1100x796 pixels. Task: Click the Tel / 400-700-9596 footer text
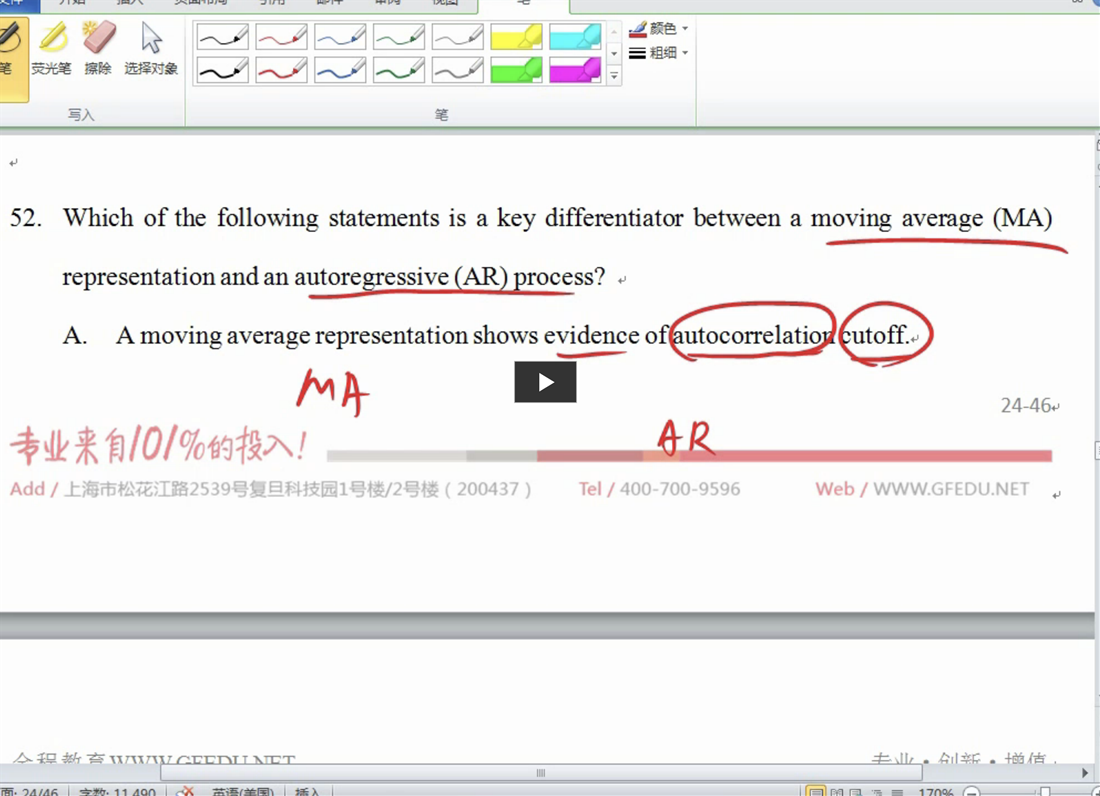click(x=659, y=489)
